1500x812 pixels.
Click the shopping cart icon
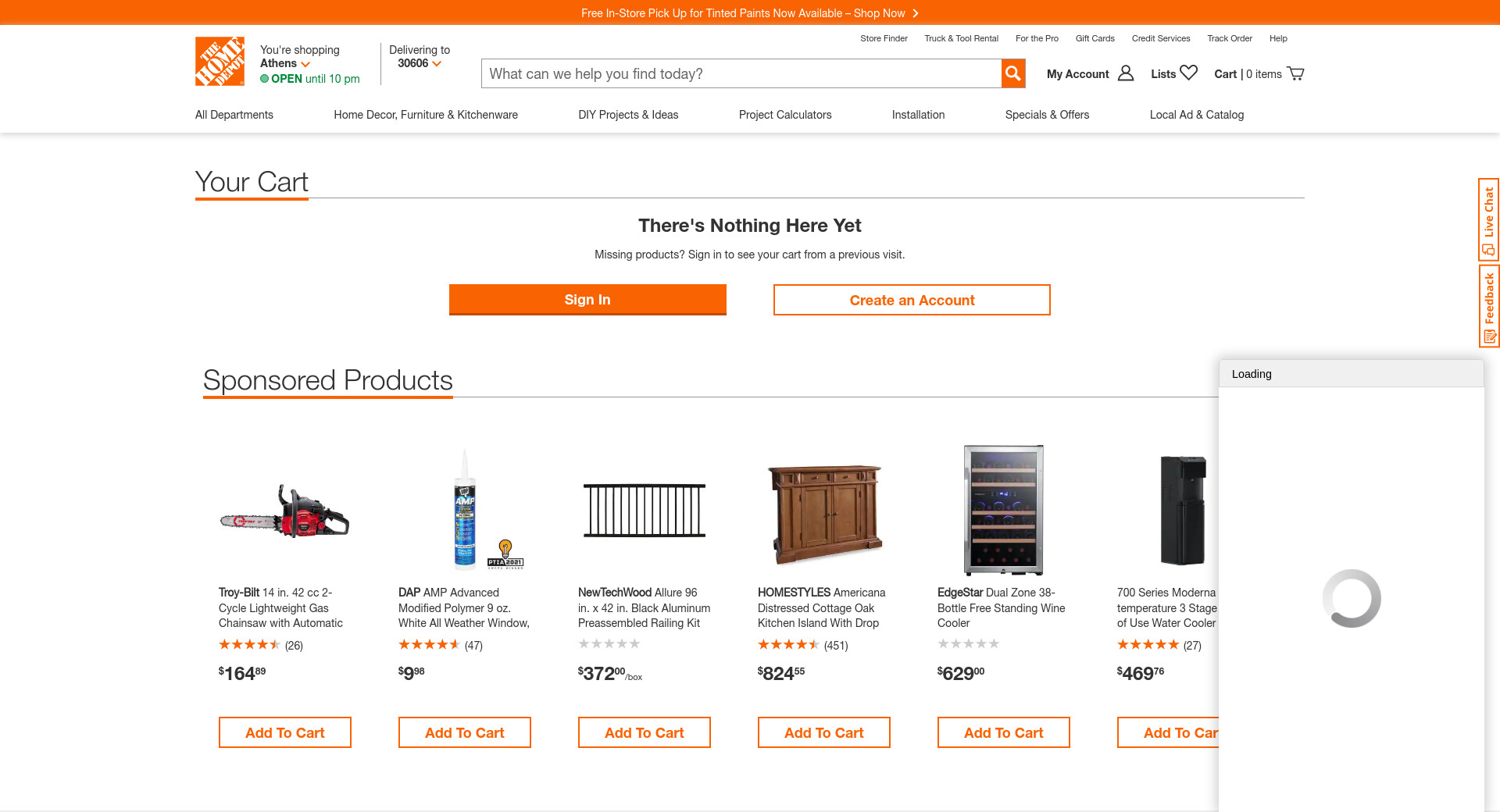[1295, 73]
